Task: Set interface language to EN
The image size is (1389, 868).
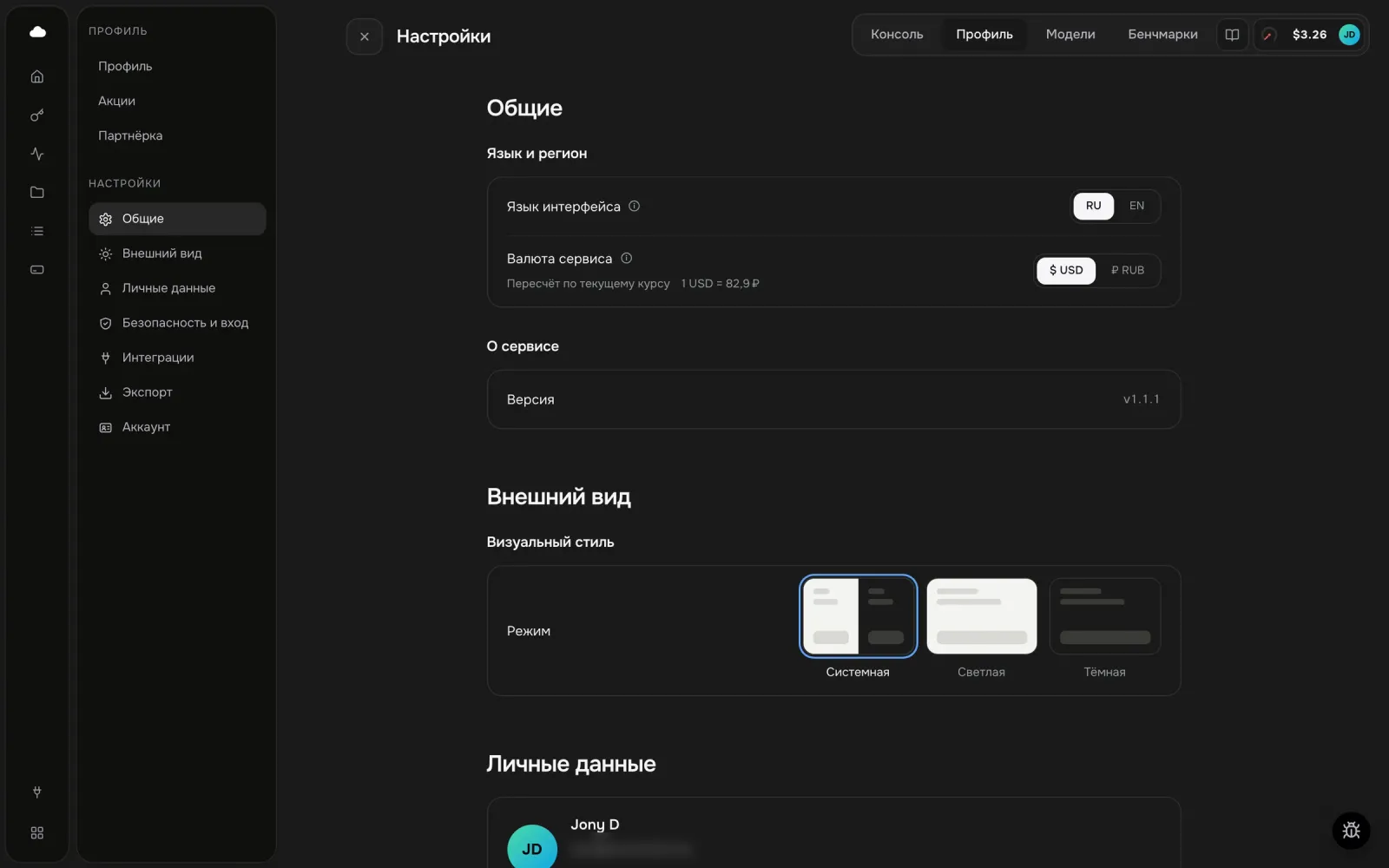Action: coord(1136,206)
